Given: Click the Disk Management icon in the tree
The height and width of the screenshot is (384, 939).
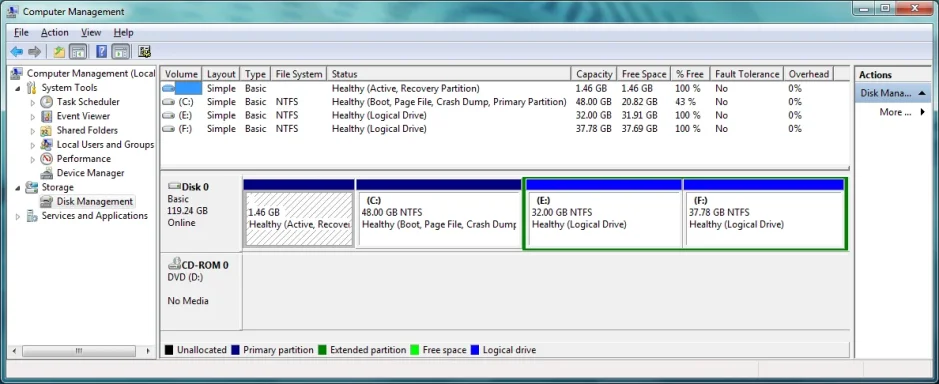Looking at the screenshot, I should click(47, 201).
